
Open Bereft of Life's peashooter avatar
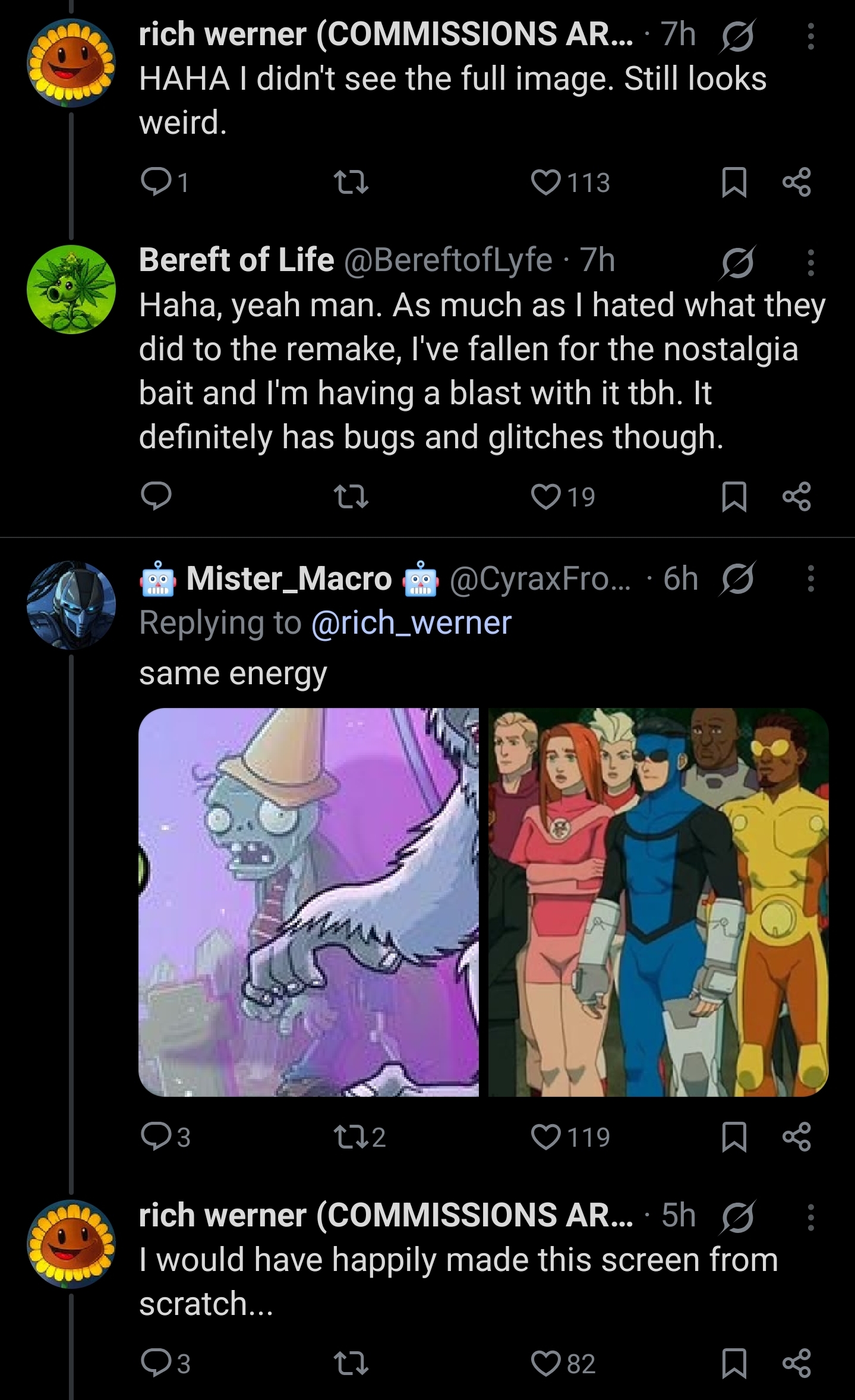coord(71,290)
